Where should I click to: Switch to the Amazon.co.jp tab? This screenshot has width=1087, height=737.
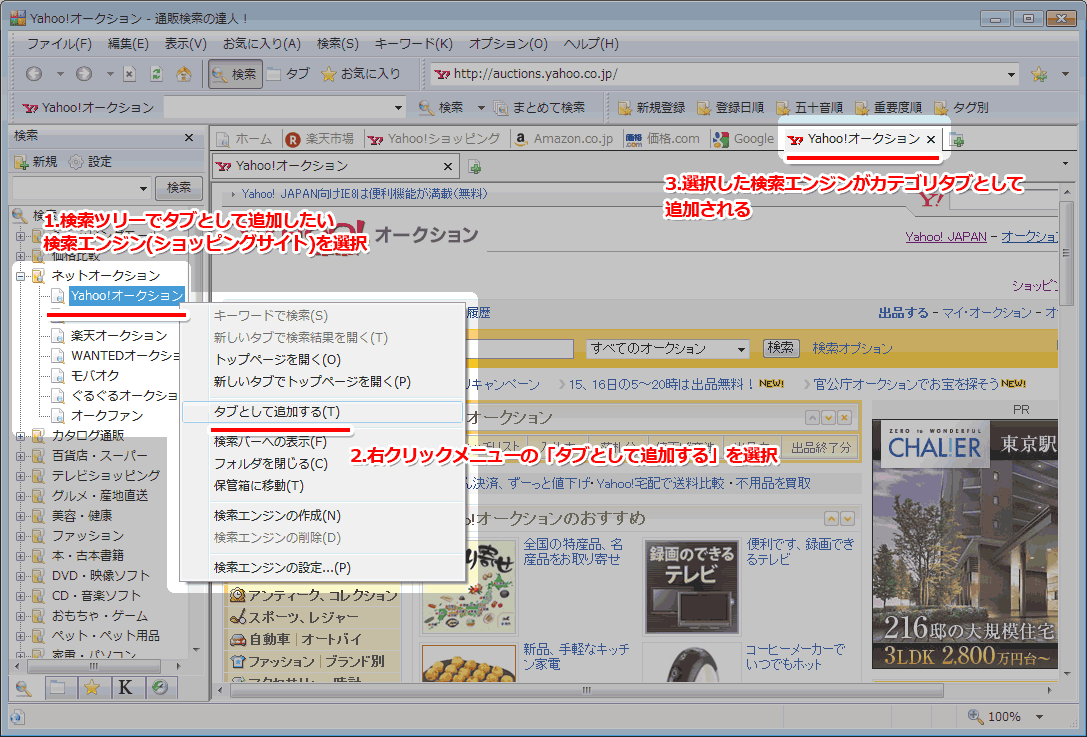pyautogui.click(x=564, y=139)
